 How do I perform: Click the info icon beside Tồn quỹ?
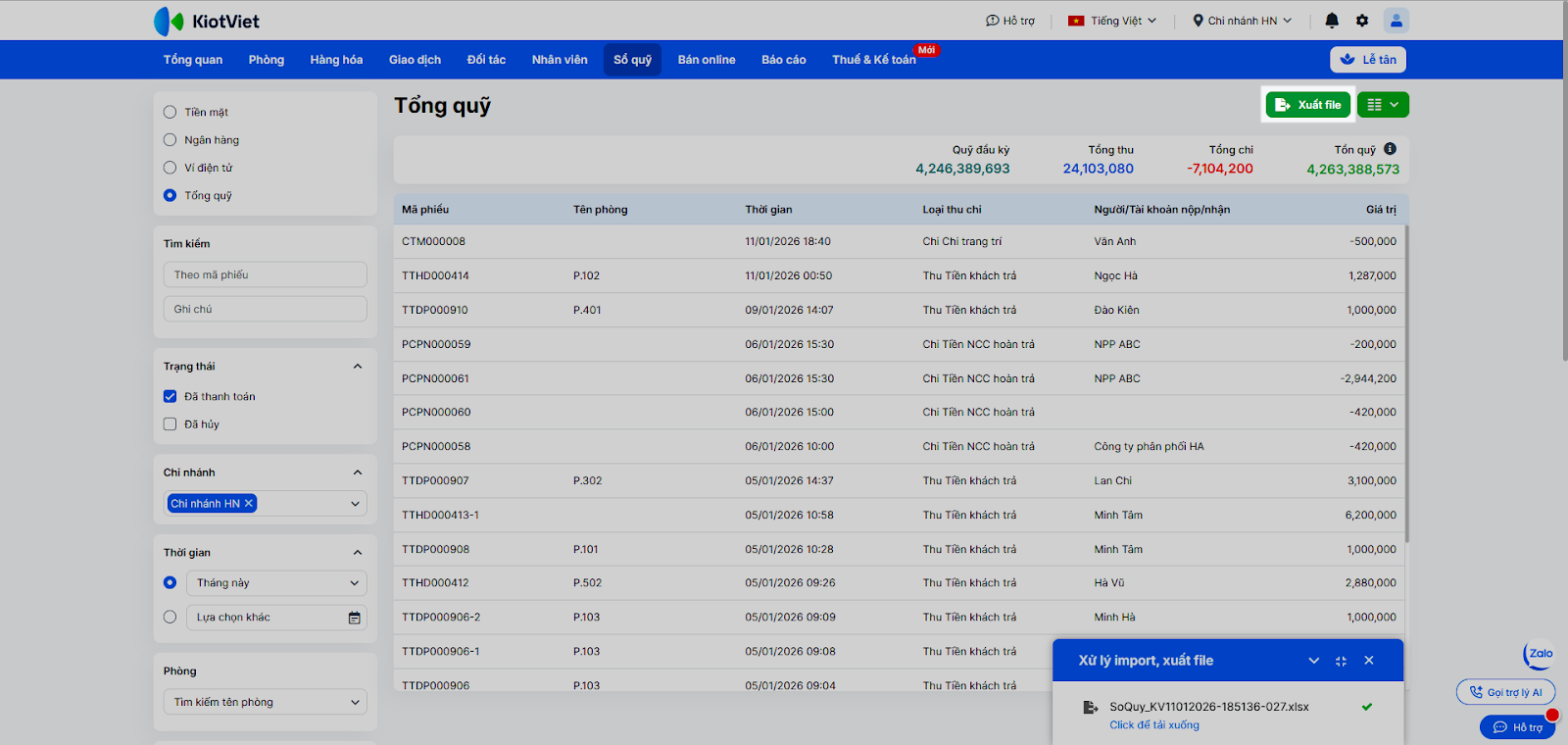(1390, 149)
